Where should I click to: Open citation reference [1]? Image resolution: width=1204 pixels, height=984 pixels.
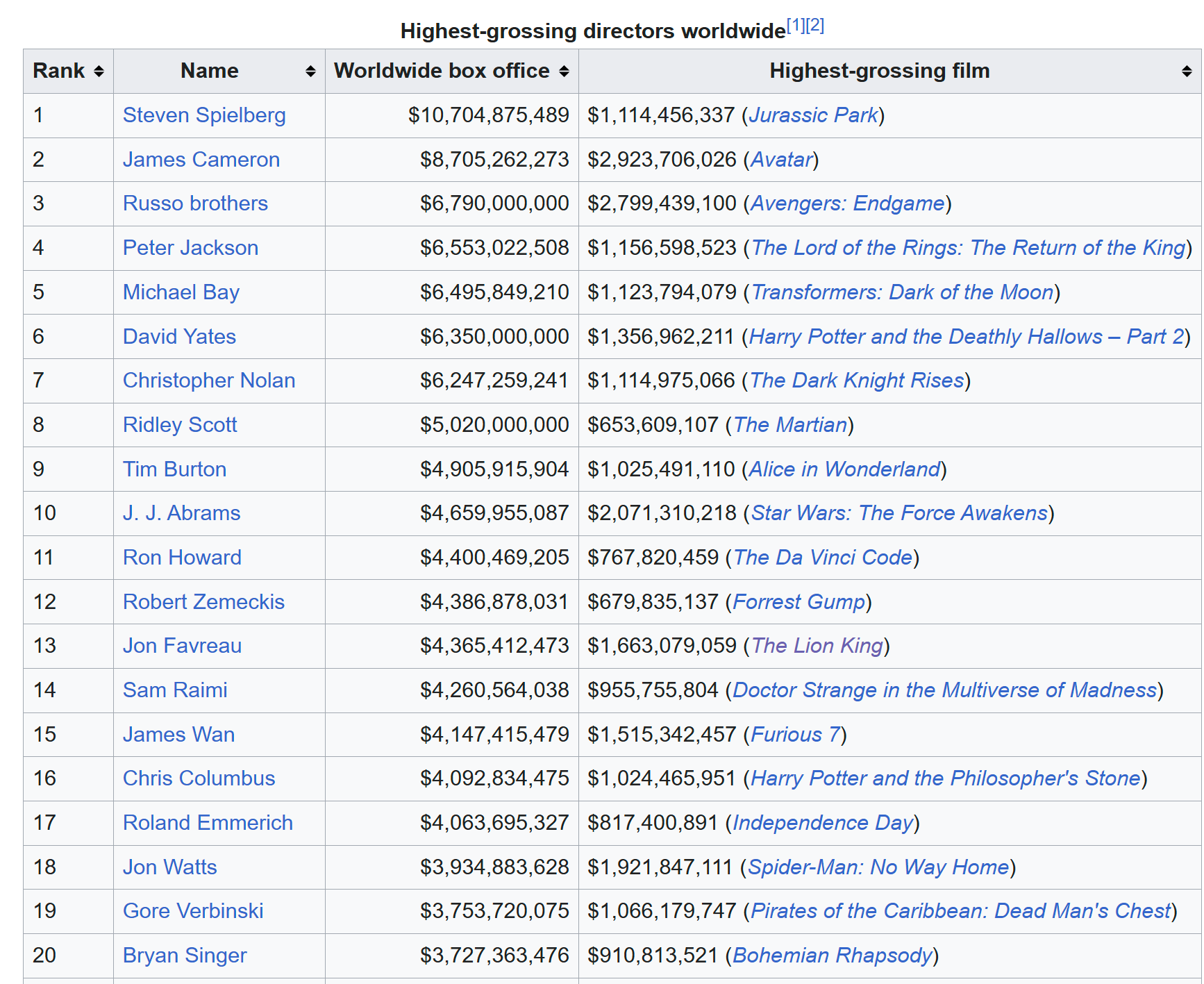coord(796,26)
